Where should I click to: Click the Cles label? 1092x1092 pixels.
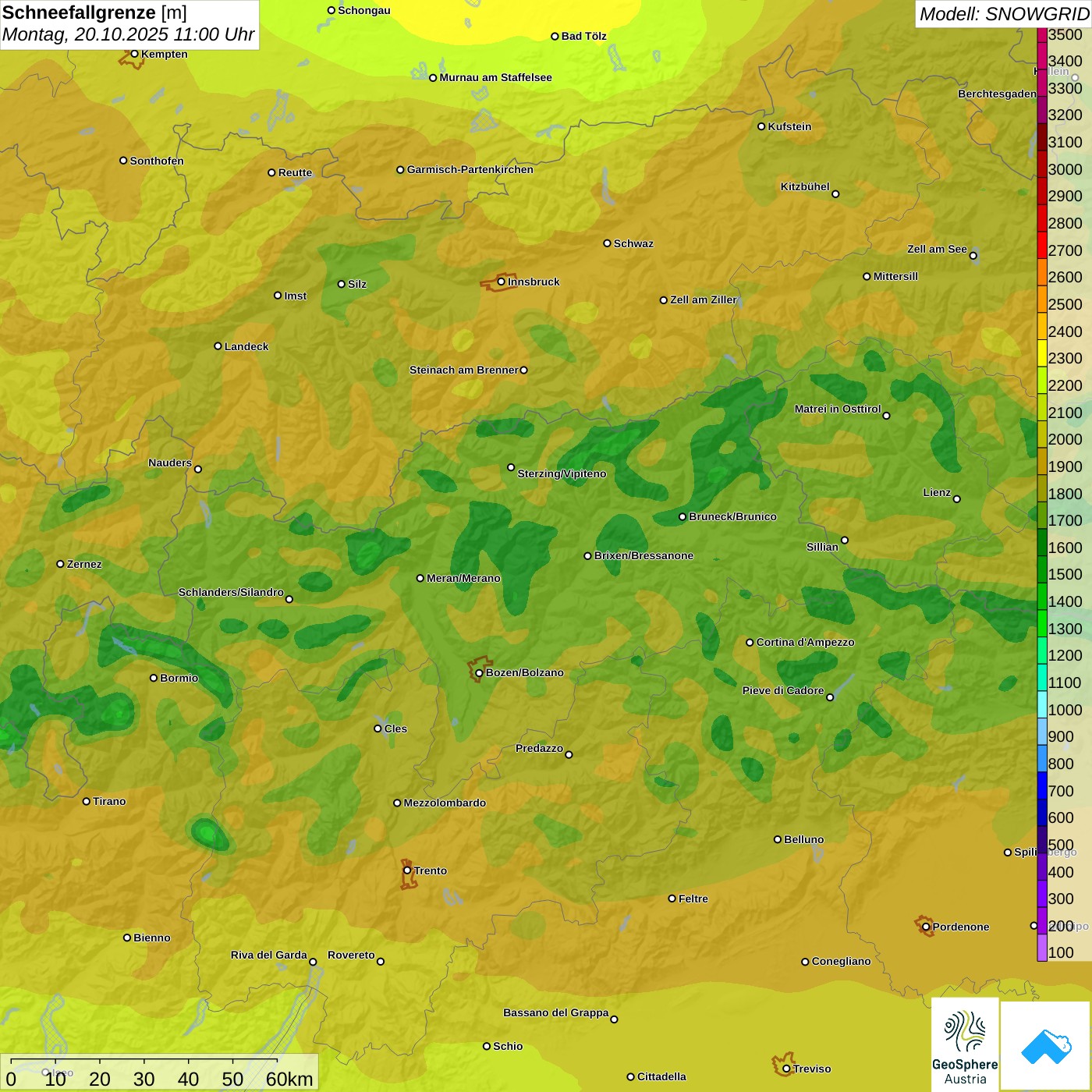pyautogui.click(x=395, y=729)
